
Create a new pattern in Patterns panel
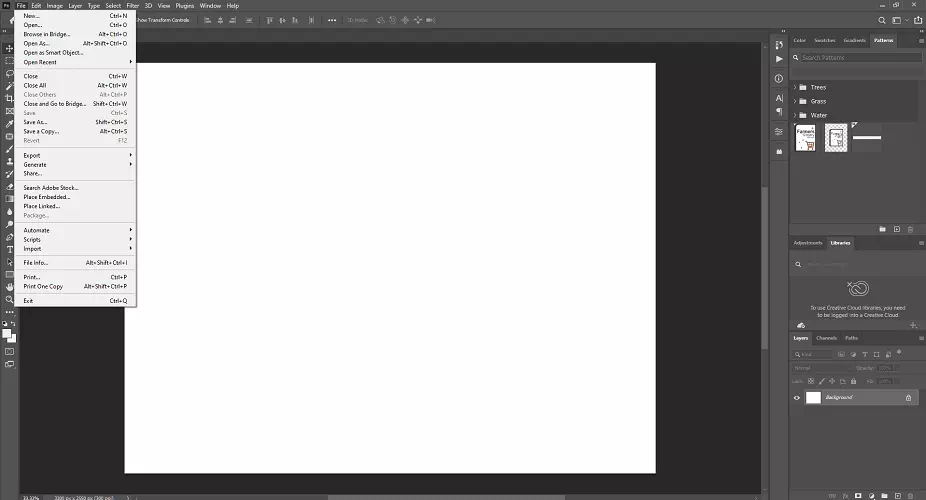pos(896,229)
